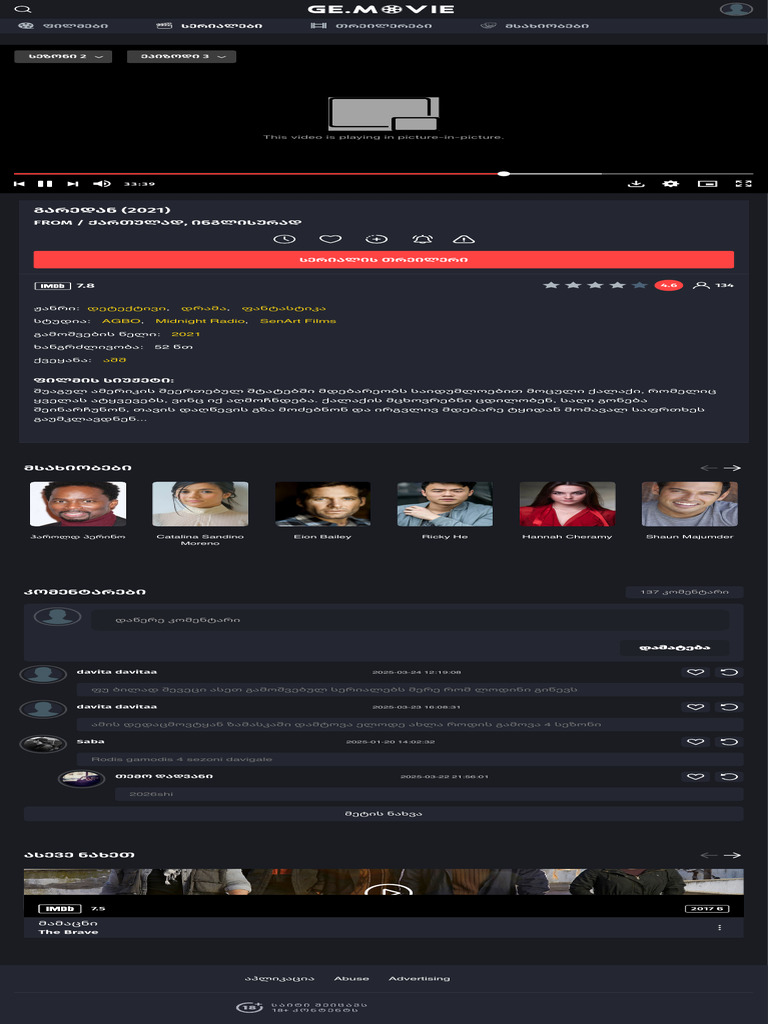Expand the სეზონი 2 season dropdown
Image resolution: width=768 pixels, height=1024 pixels.
63,56
